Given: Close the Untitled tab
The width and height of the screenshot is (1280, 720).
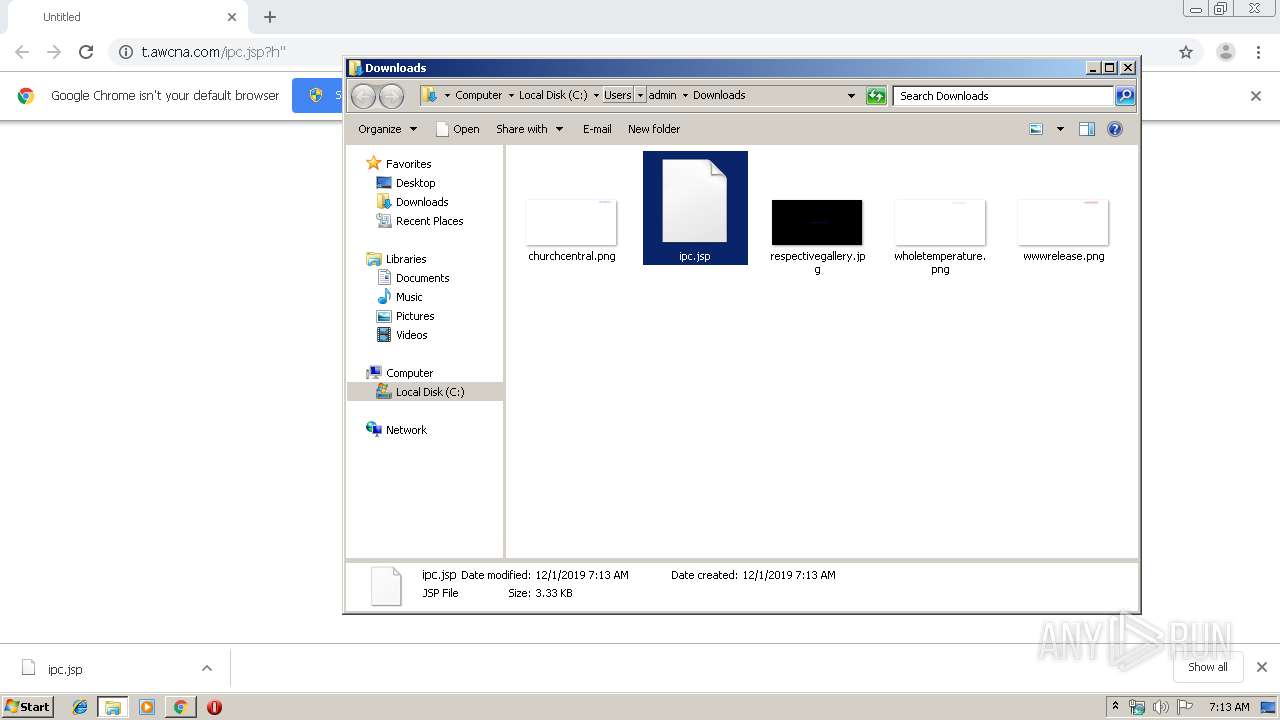Looking at the screenshot, I should [x=232, y=17].
